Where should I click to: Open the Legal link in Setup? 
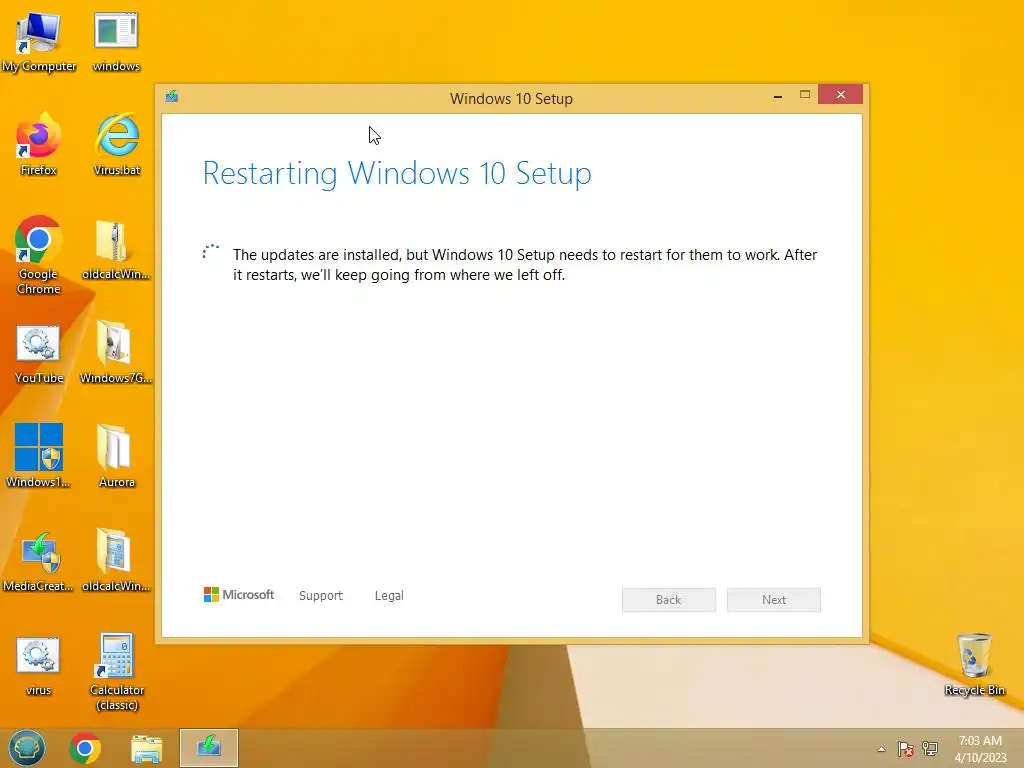click(389, 596)
